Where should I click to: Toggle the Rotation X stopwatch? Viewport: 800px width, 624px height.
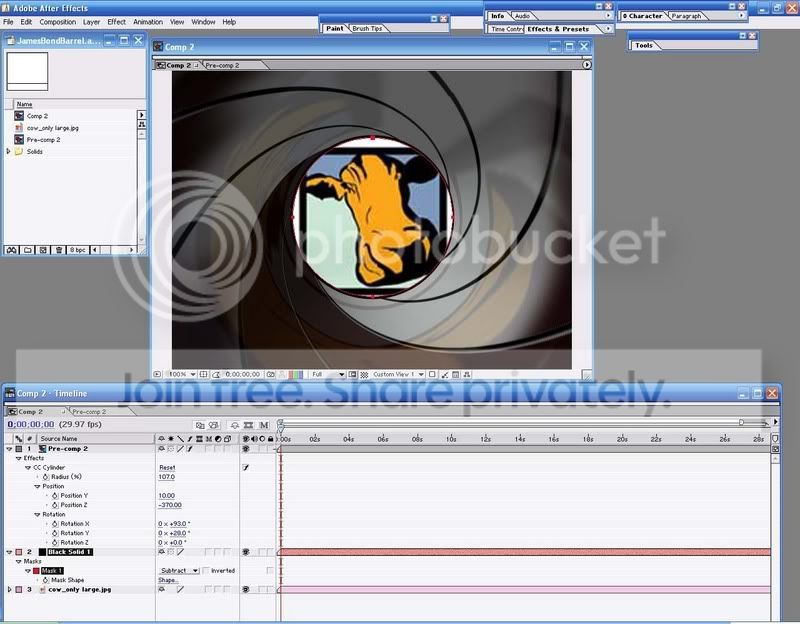coord(55,524)
